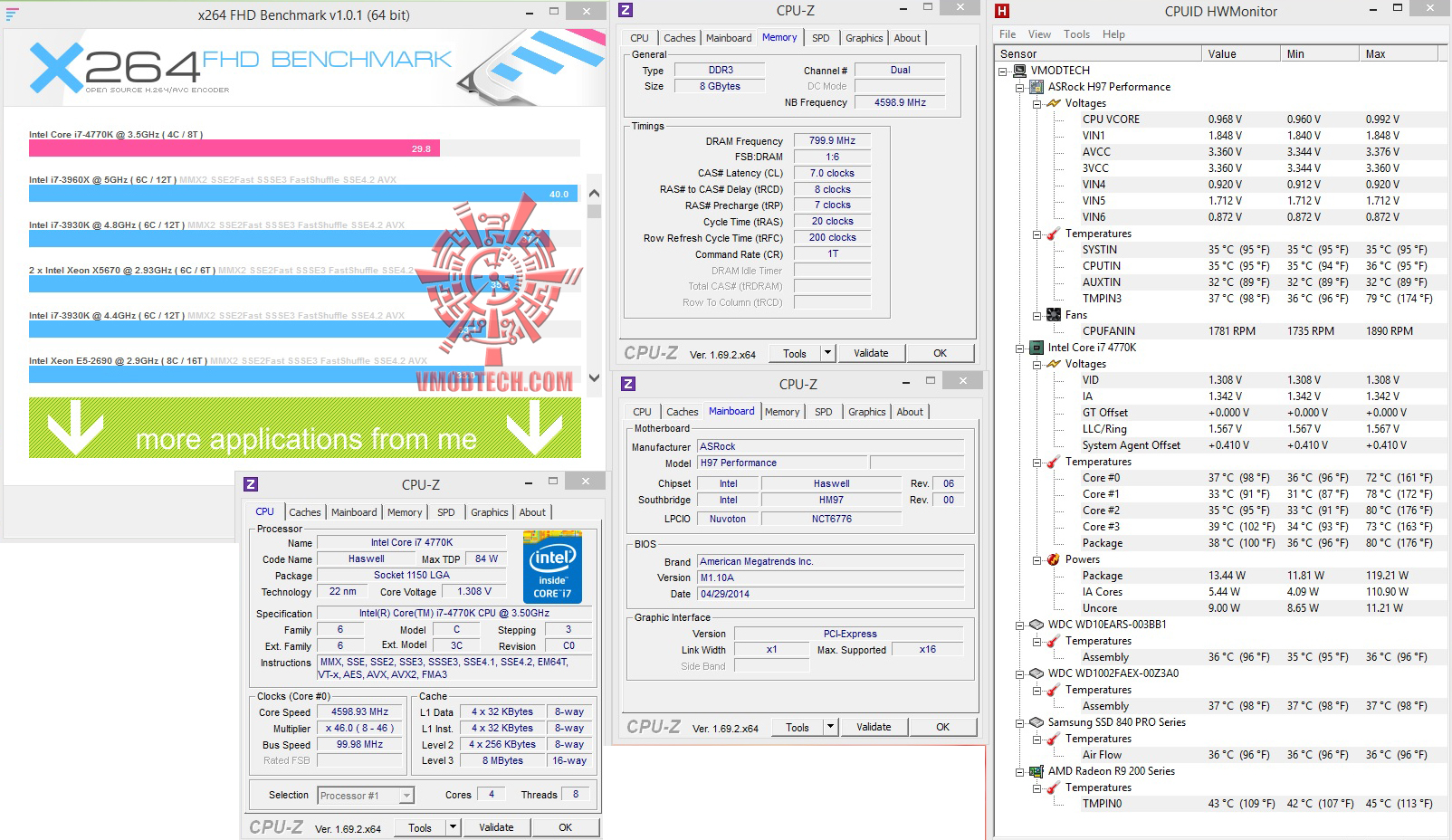
Task: Open Tools dropdown arrow in CPU-Z Mainboard window
Action: 830,727
